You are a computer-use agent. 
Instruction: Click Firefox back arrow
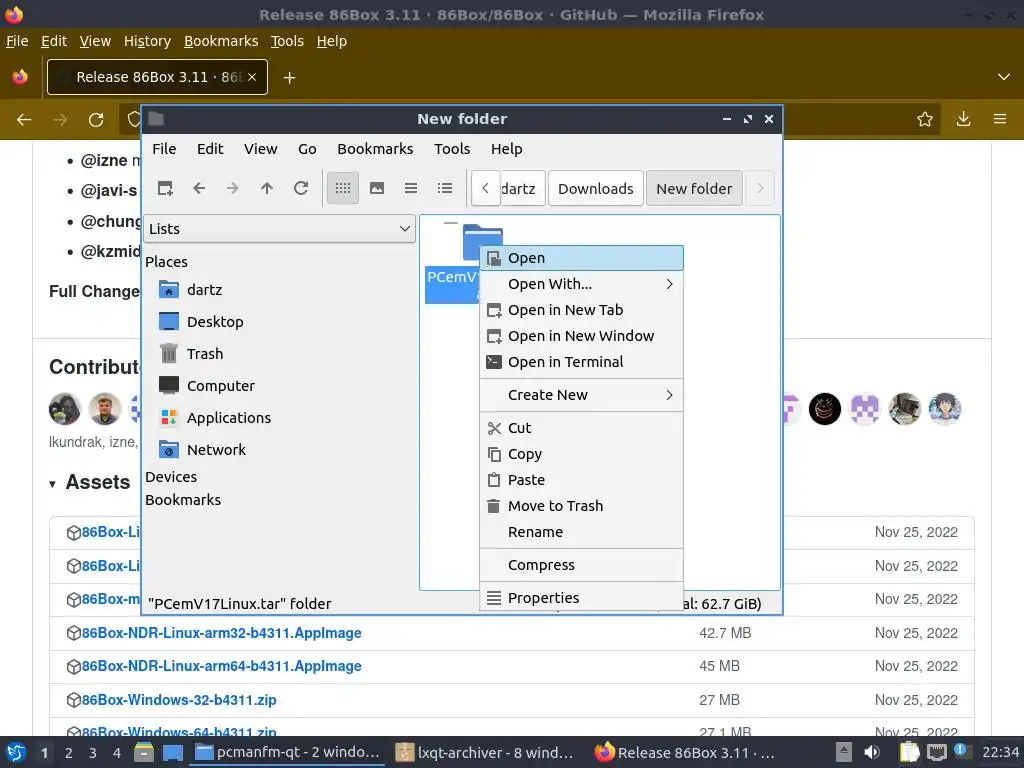[24, 120]
